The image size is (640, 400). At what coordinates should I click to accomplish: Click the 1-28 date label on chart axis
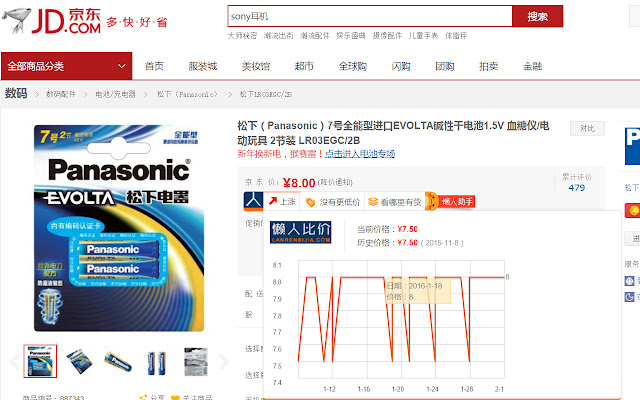click(x=467, y=389)
